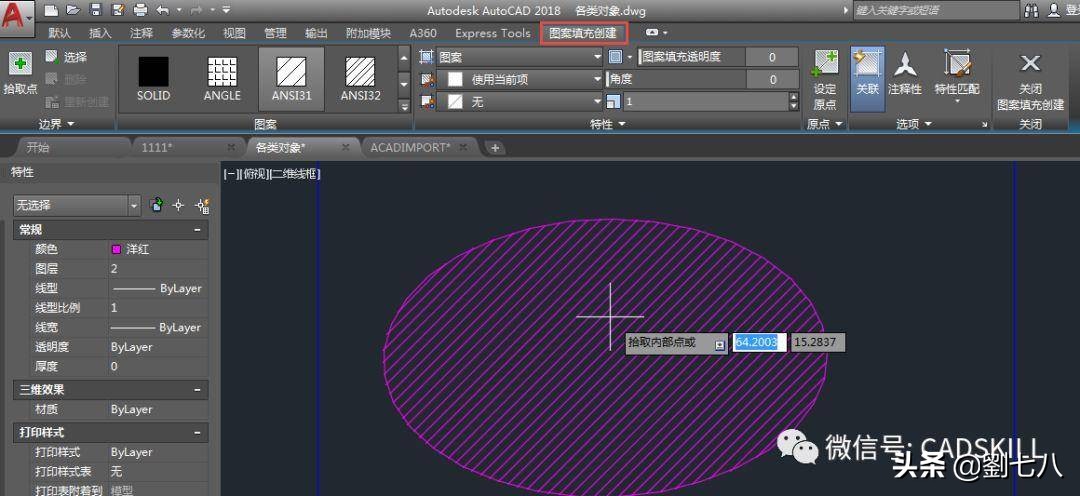Expand the 原点 panel
1080x496 pixels.
pos(824,124)
